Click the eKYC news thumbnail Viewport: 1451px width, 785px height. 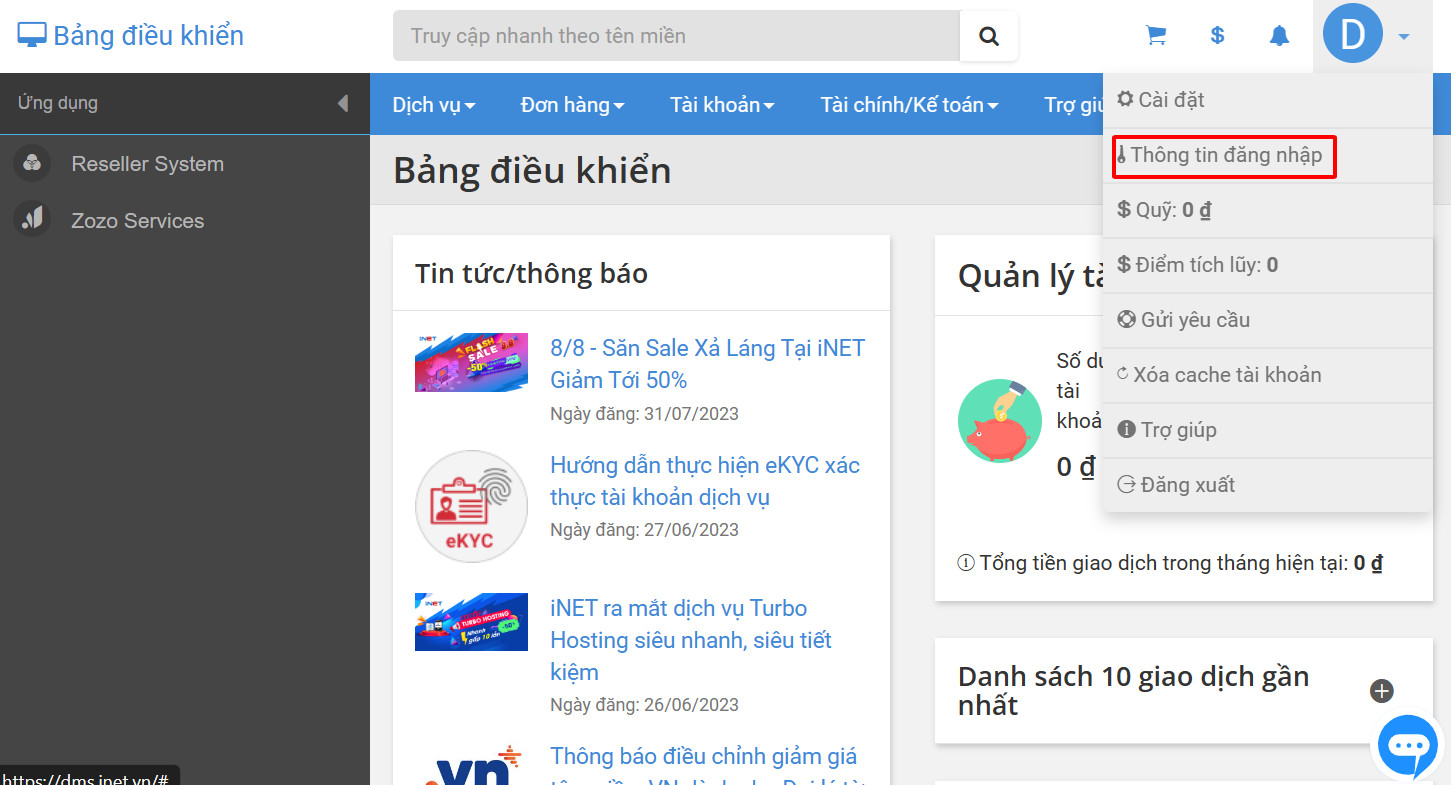coord(471,506)
